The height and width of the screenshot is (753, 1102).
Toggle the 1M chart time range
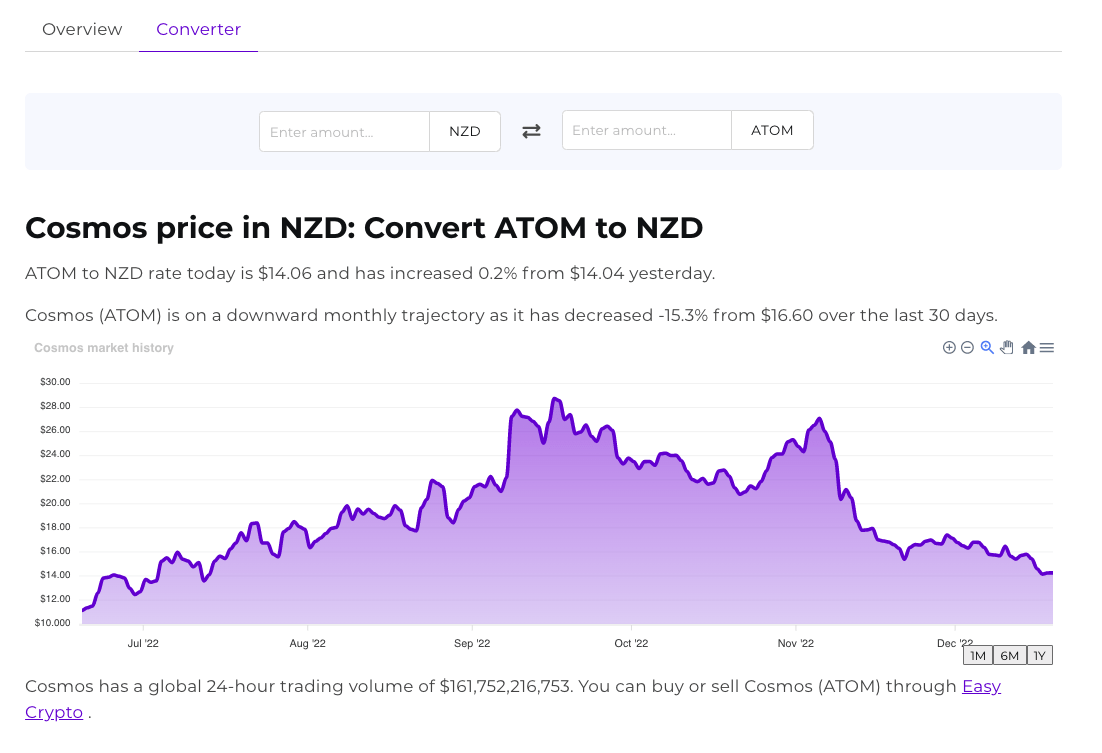[977, 655]
